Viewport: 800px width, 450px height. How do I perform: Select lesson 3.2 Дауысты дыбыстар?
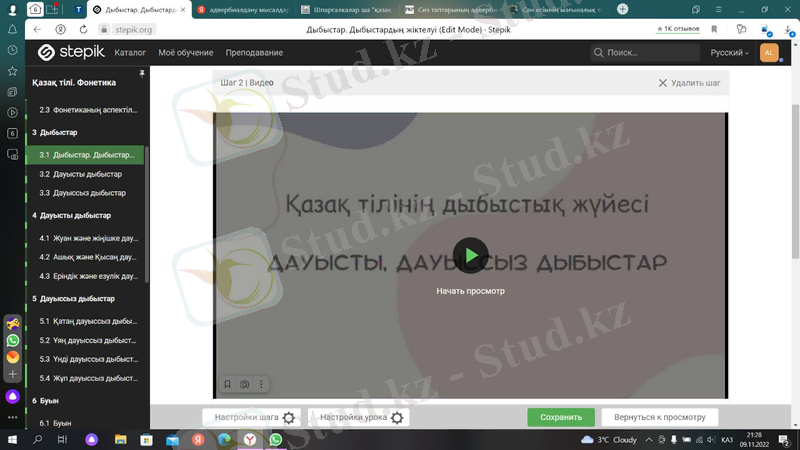tap(81, 174)
